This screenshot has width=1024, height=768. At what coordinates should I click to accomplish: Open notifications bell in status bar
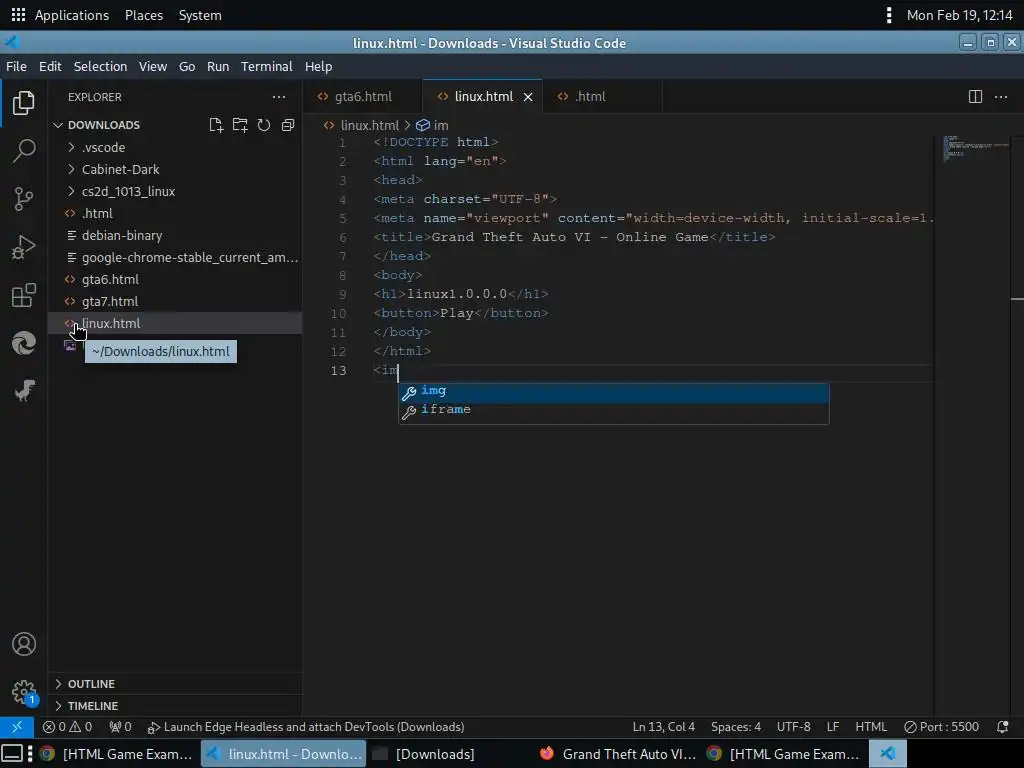point(1002,727)
